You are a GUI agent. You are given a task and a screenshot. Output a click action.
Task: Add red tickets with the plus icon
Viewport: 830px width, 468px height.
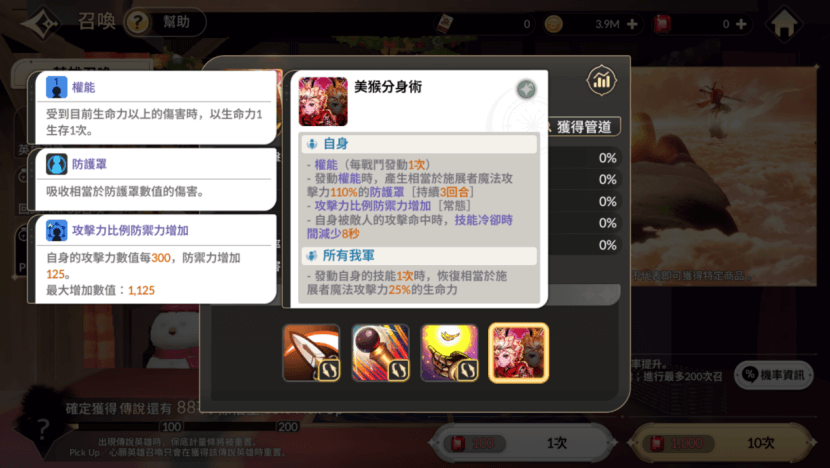click(x=741, y=24)
